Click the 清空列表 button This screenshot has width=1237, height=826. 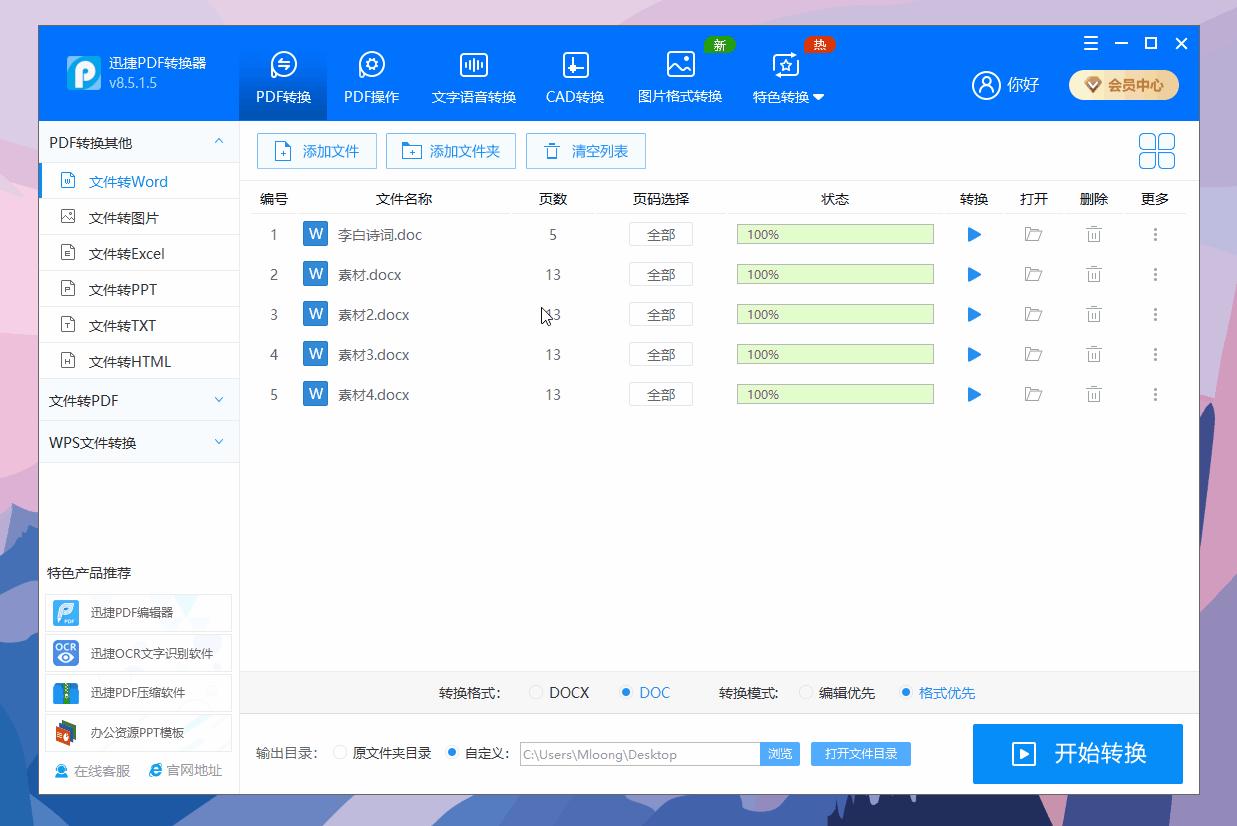click(x=586, y=151)
